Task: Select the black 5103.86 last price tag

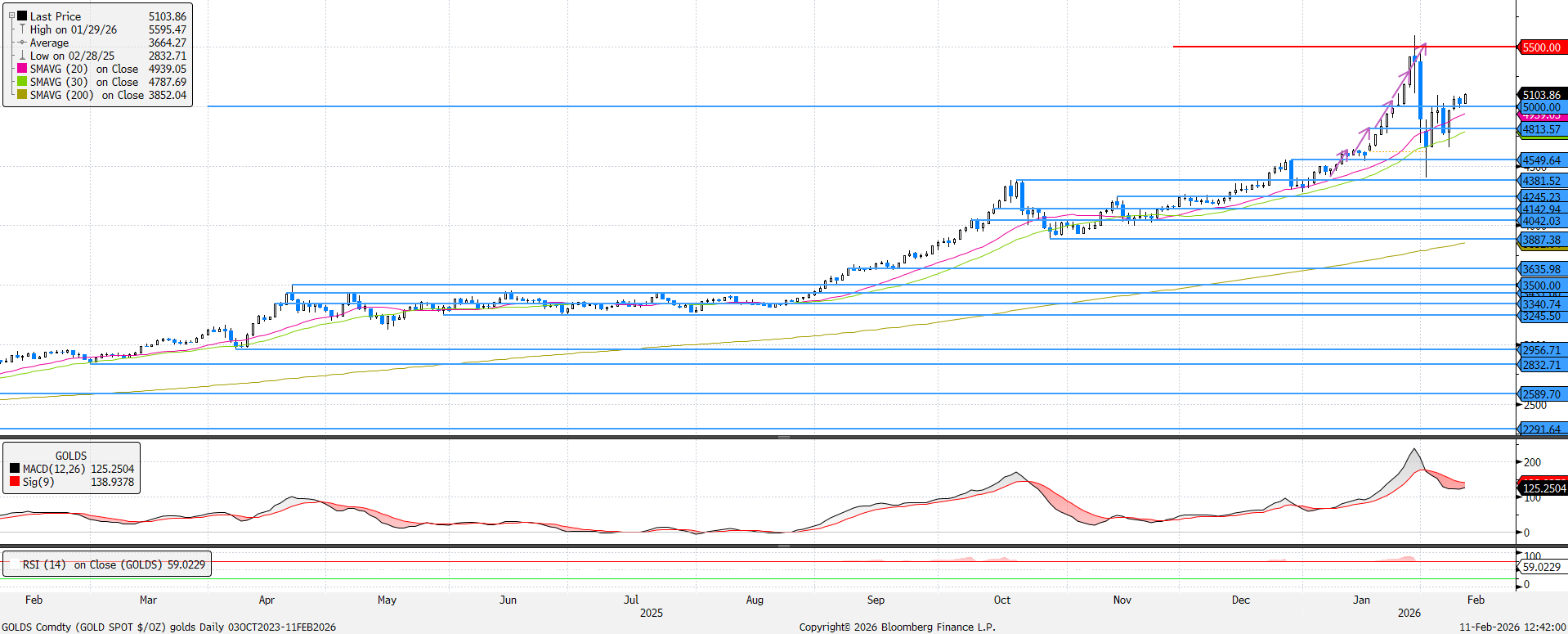Action: pyautogui.click(x=1541, y=95)
